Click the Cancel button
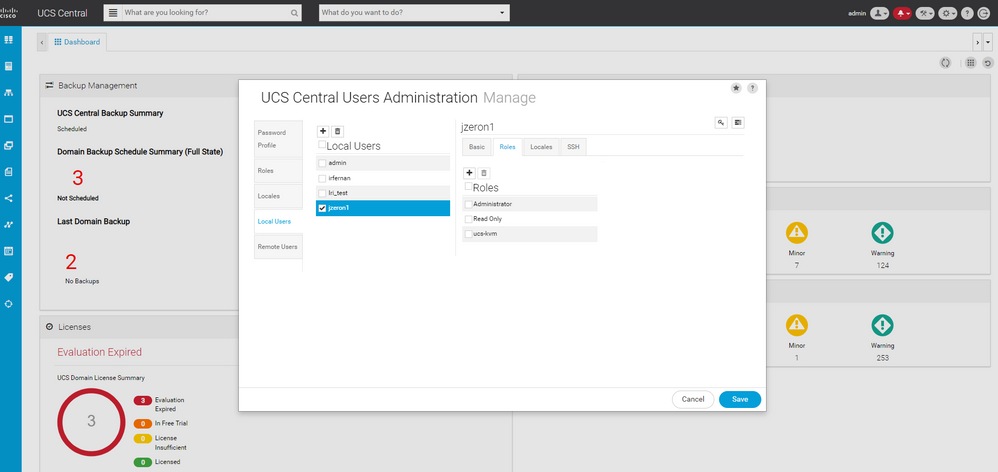 693,399
